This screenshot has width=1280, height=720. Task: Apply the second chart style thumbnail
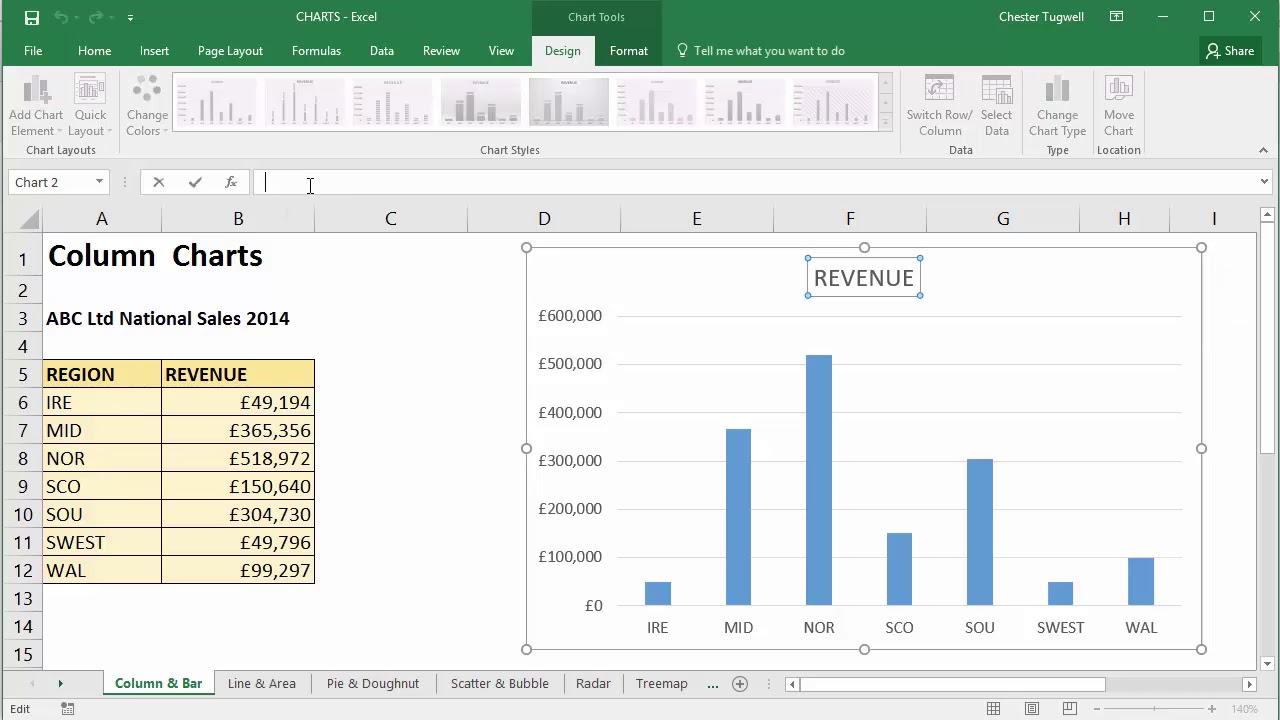(x=304, y=101)
